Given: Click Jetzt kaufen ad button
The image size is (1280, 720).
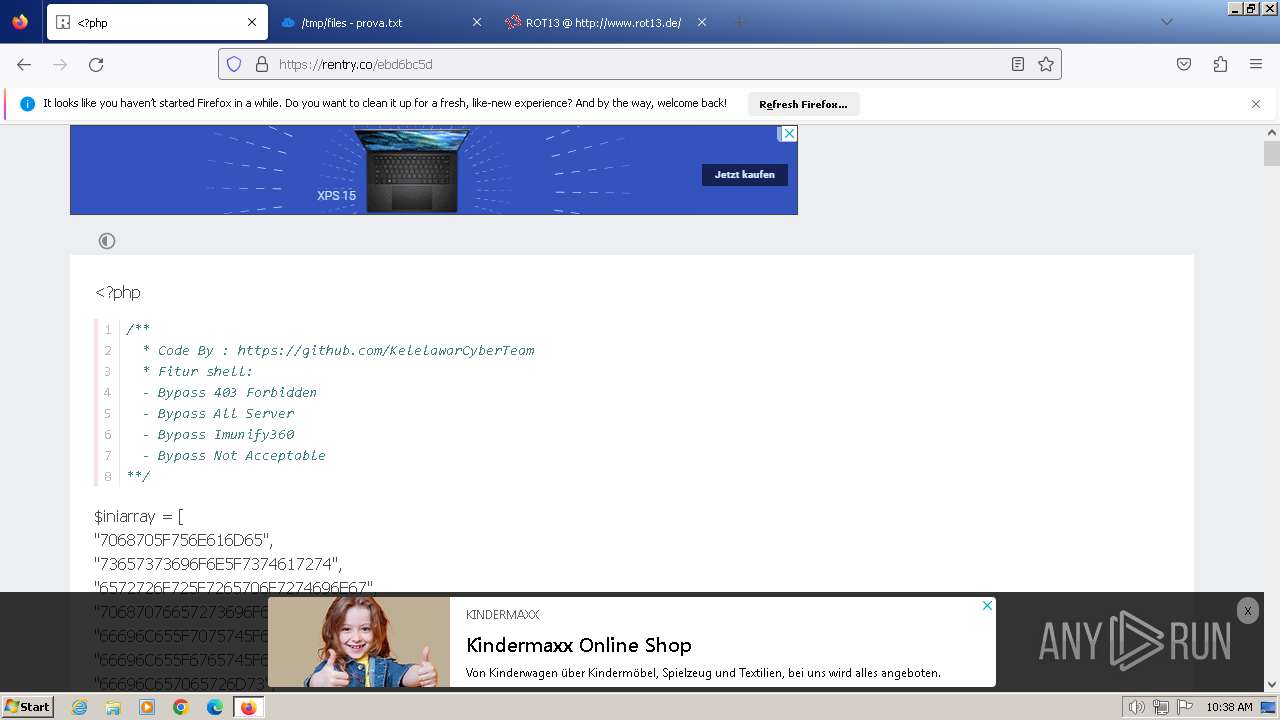Looking at the screenshot, I should (745, 175).
